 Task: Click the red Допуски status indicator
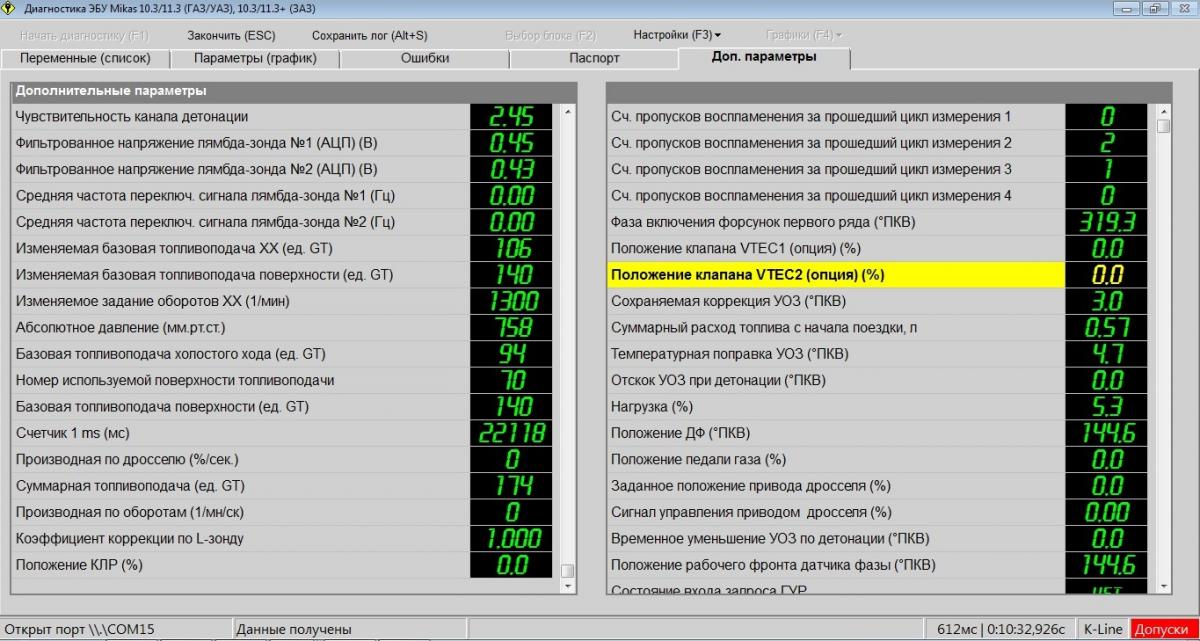tap(1164, 630)
